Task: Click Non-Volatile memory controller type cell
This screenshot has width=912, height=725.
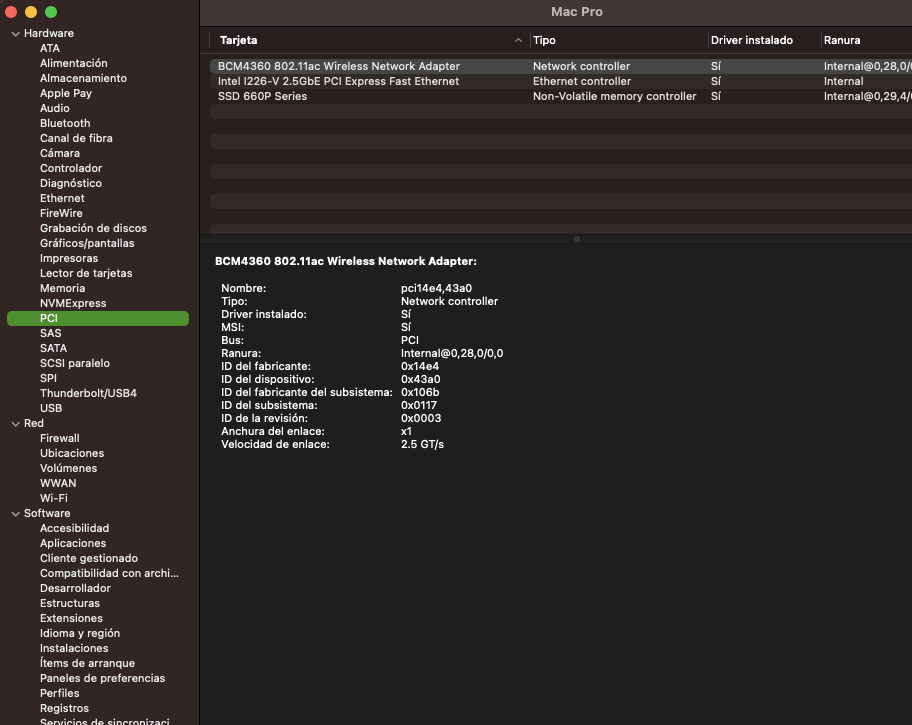Action: point(614,97)
